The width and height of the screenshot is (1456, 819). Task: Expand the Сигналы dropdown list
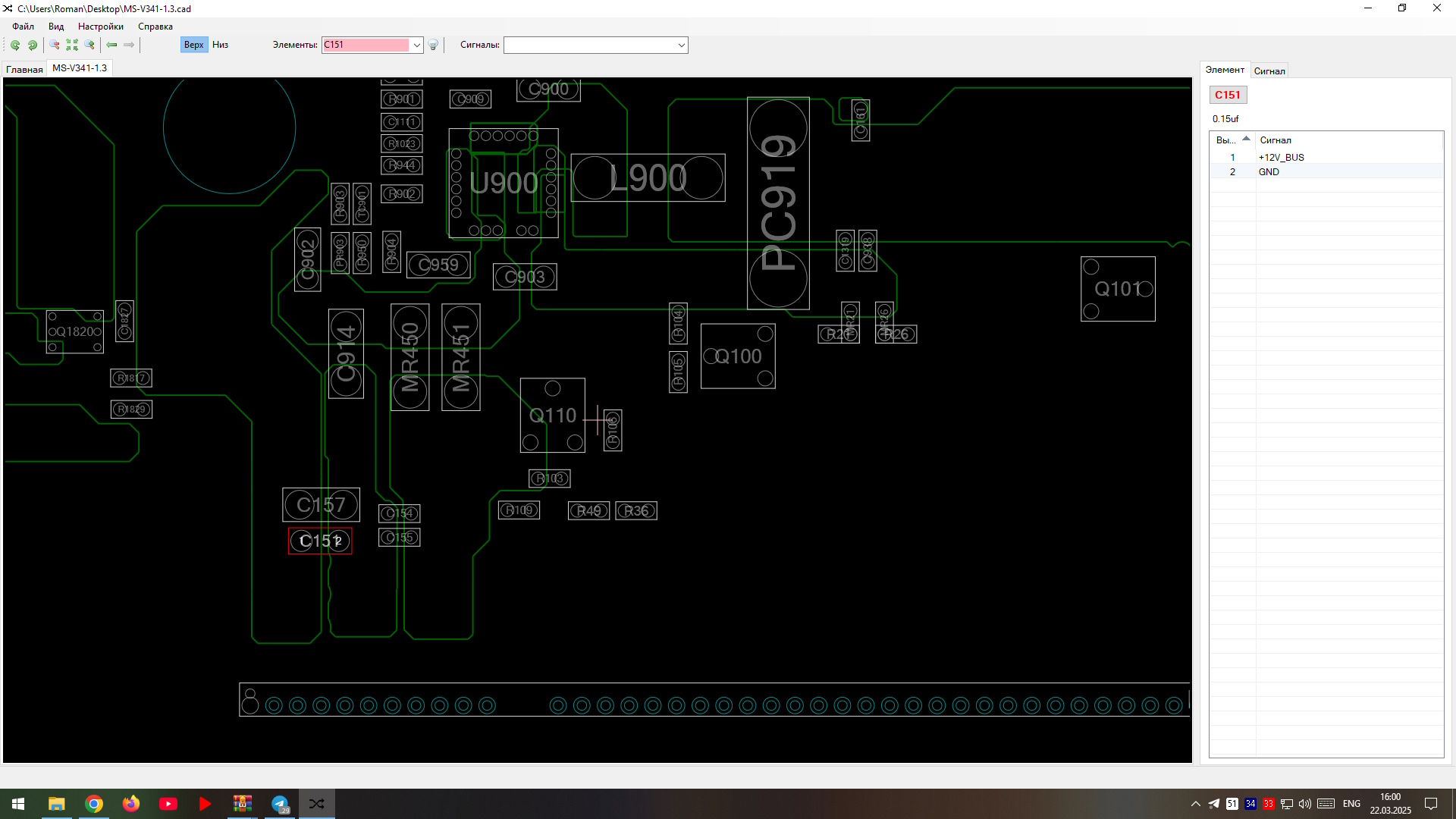[x=681, y=45]
